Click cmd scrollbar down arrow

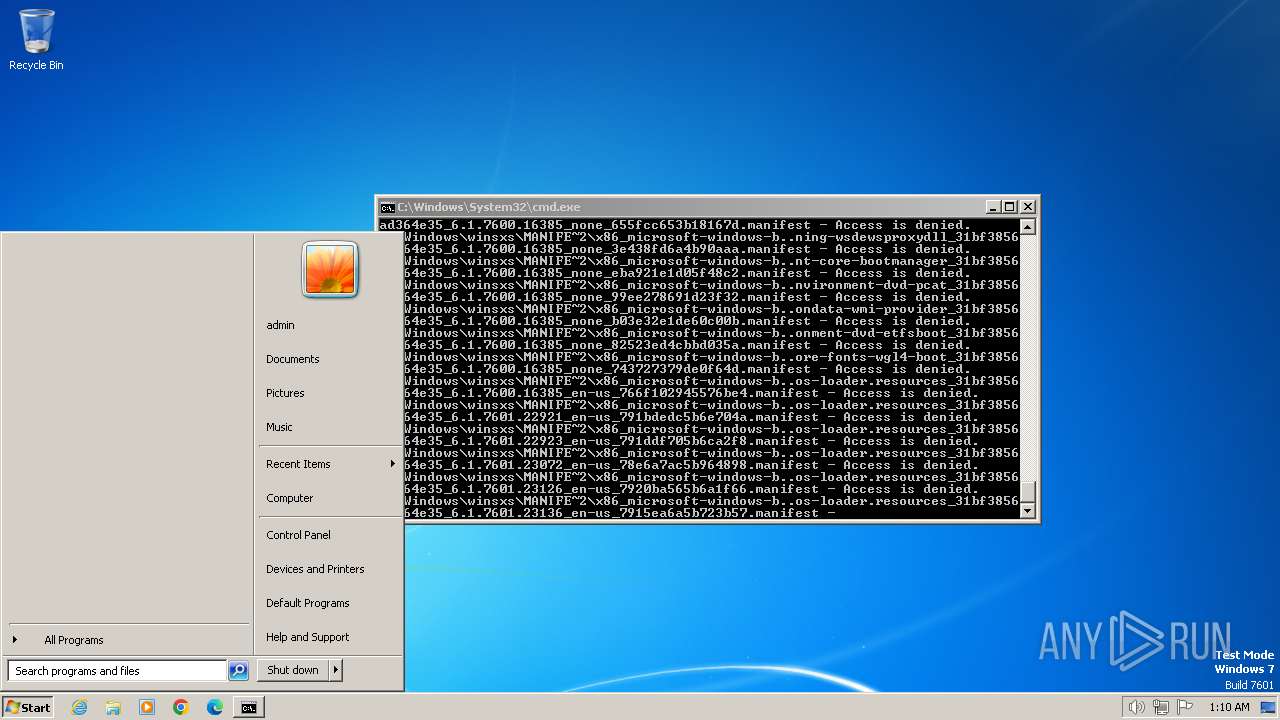tap(1027, 511)
